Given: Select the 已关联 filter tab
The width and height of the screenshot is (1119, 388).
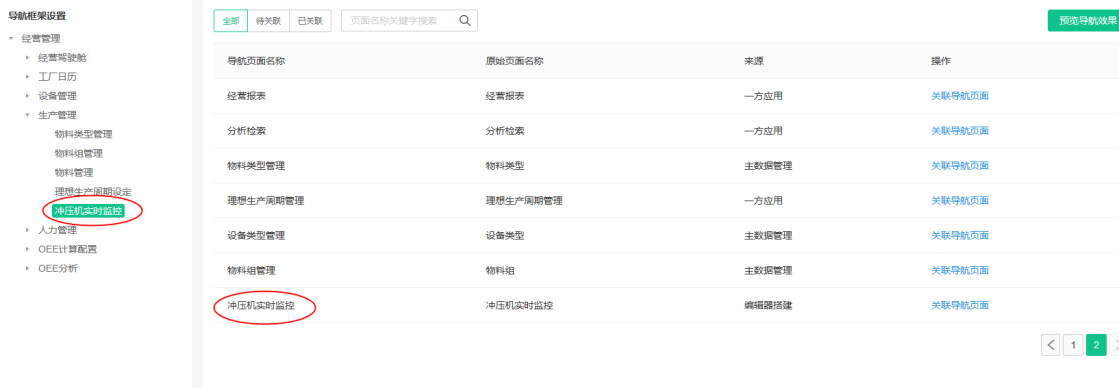Looking at the screenshot, I should pos(310,21).
